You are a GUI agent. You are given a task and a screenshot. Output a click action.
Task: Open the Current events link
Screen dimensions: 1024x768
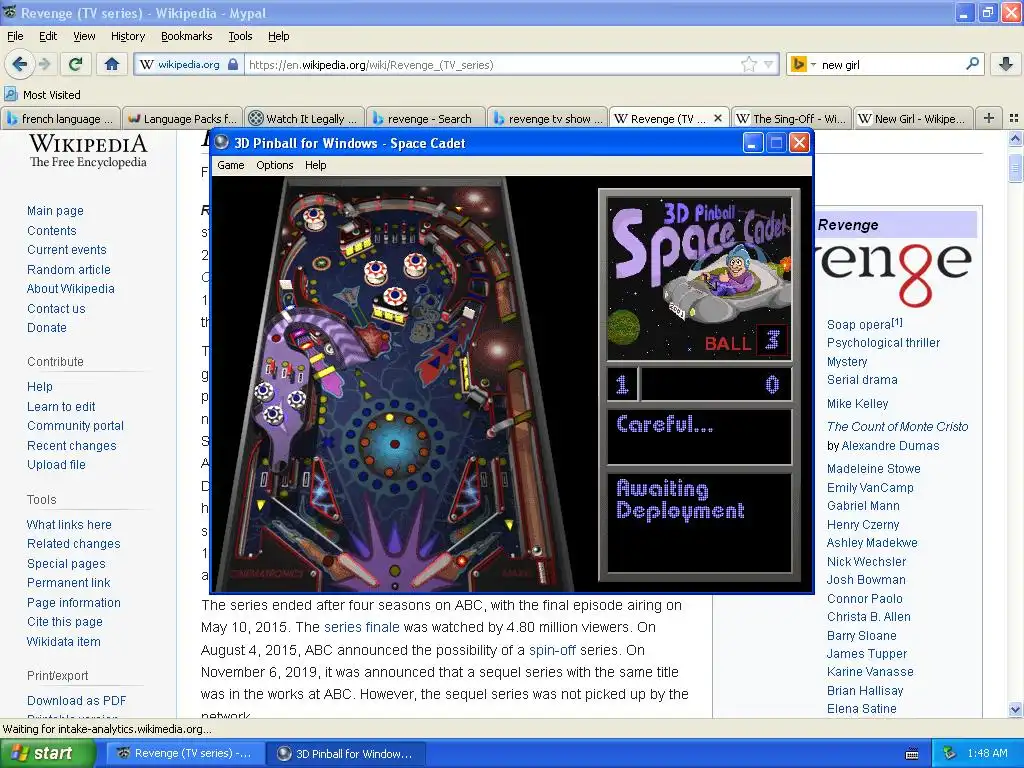(x=67, y=249)
